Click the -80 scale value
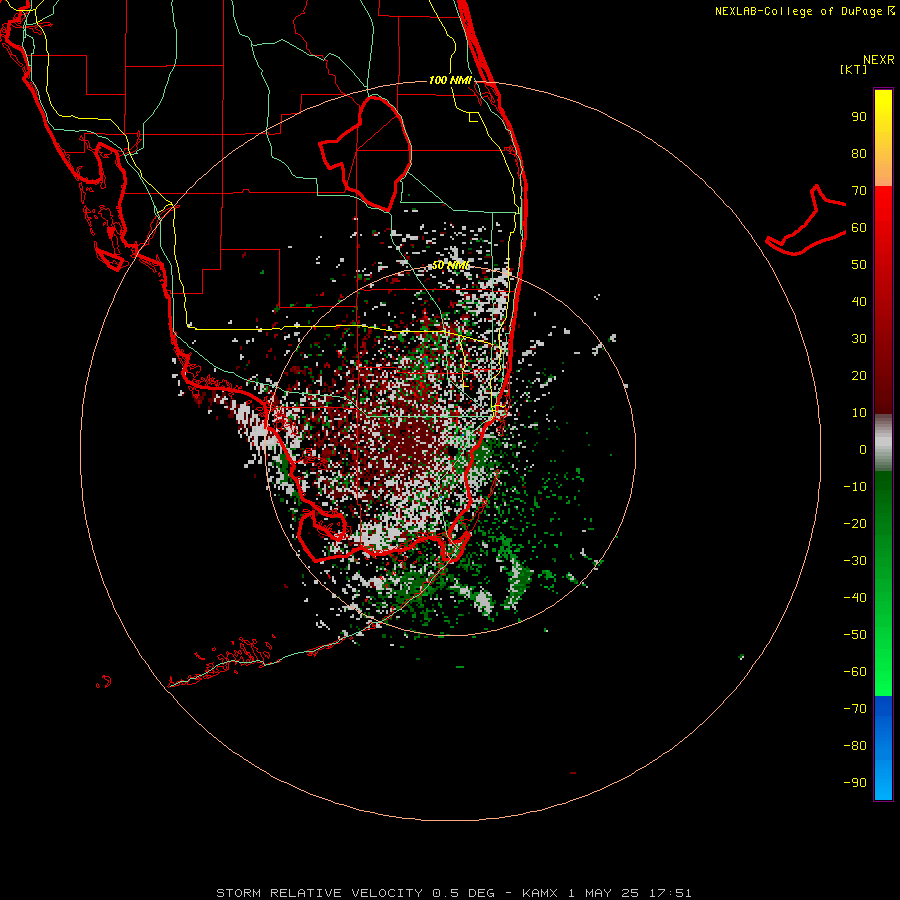This screenshot has height=900, width=900. coord(855,746)
